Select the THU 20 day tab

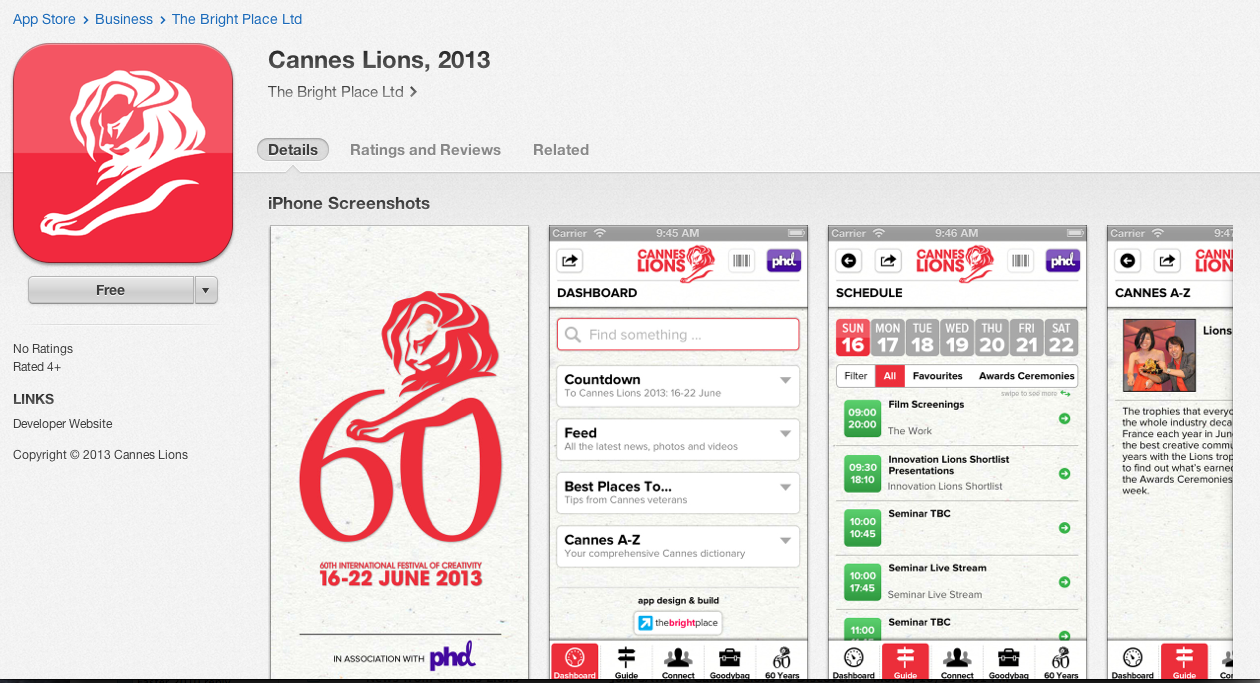point(992,337)
